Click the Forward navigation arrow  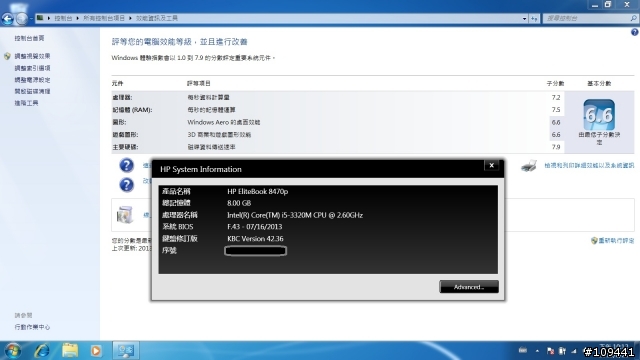(x=22, y=18)
